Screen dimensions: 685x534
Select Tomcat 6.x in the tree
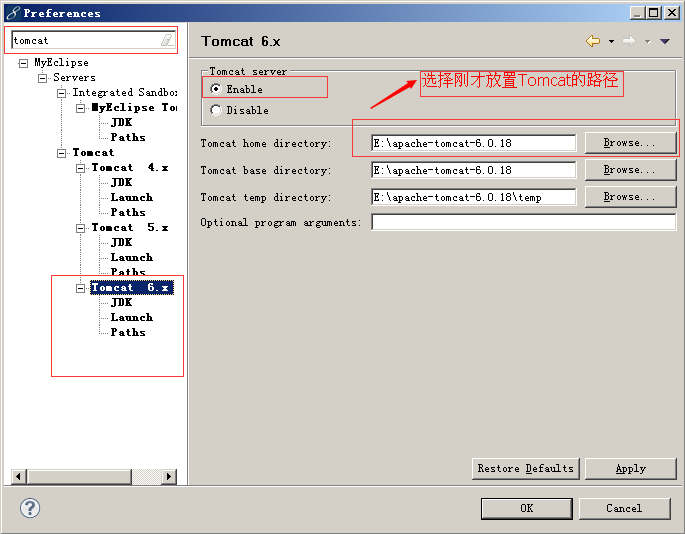point(132,288)
